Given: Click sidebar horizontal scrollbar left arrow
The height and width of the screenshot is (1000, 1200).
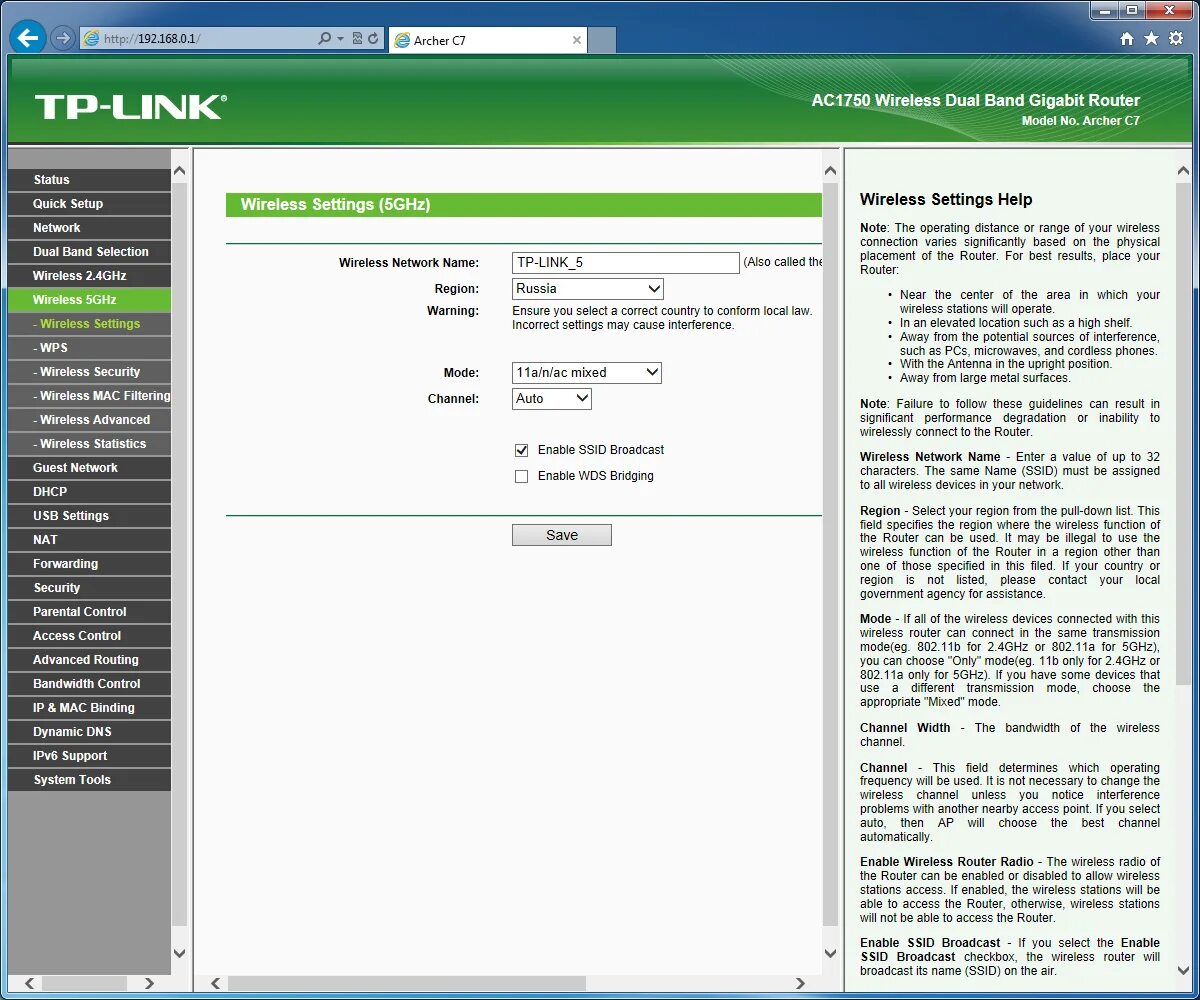Looking at the screenshot, I should [x=30, y=984].
